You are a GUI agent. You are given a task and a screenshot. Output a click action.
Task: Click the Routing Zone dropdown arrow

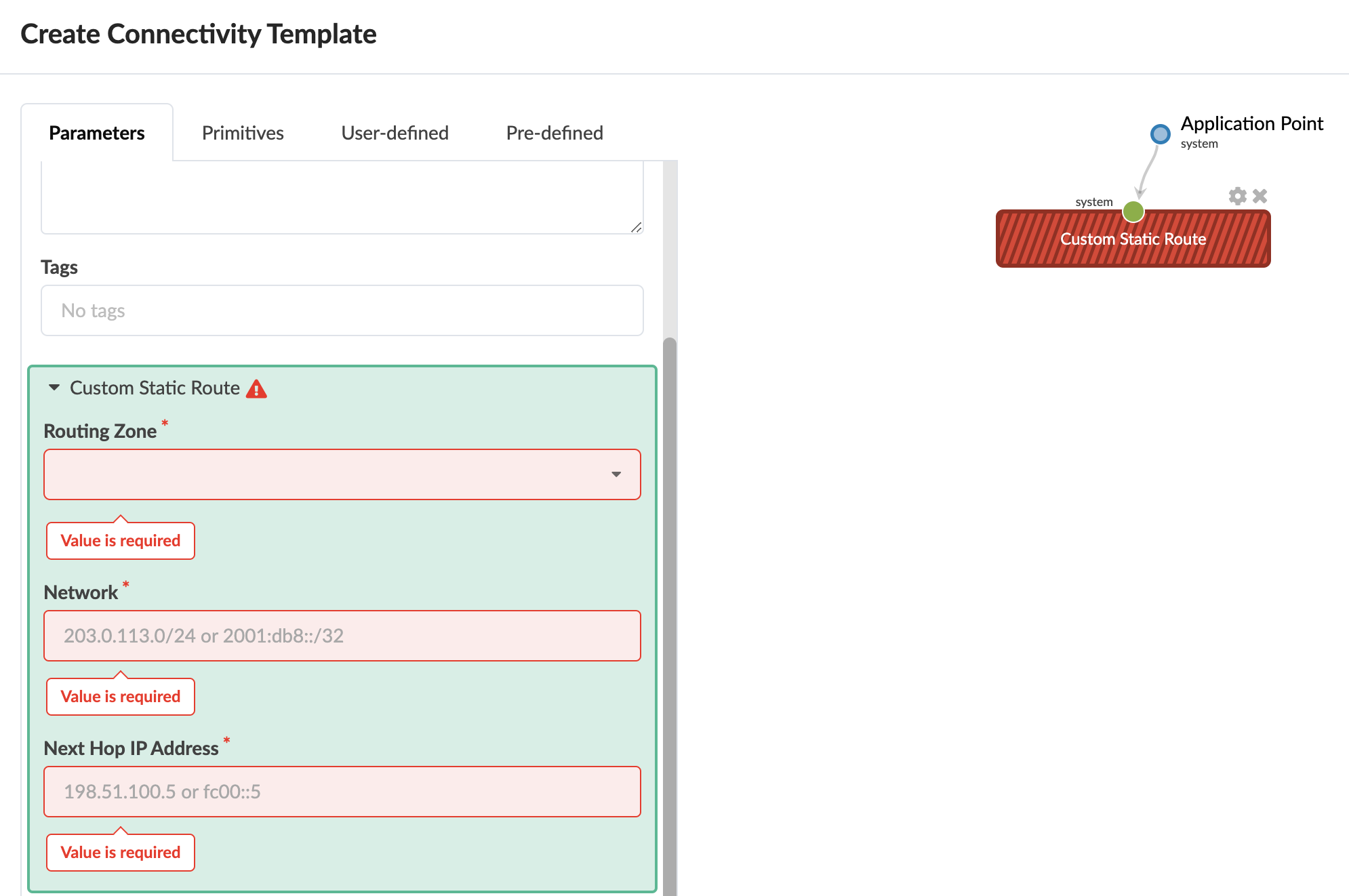tap(616, 474)
